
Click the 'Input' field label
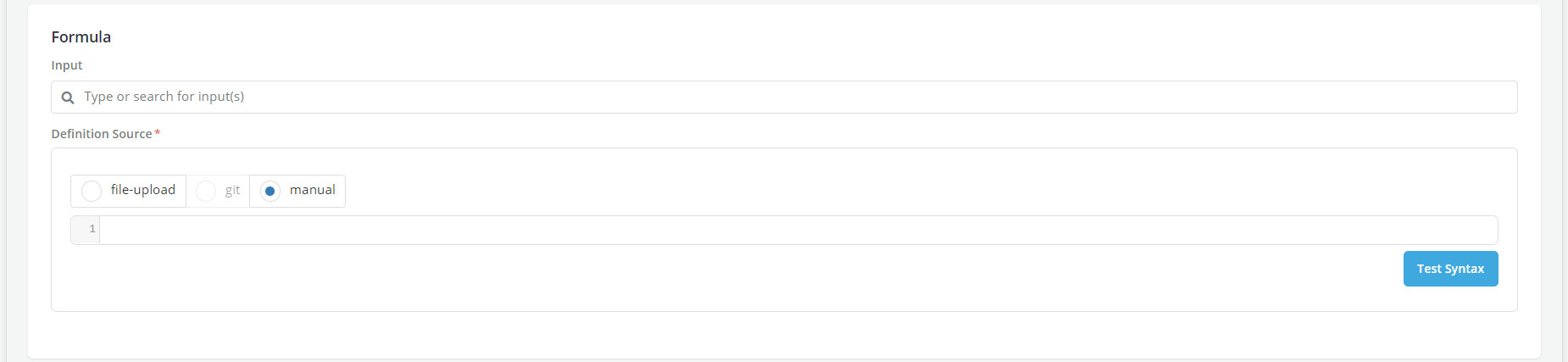(67, 65)
